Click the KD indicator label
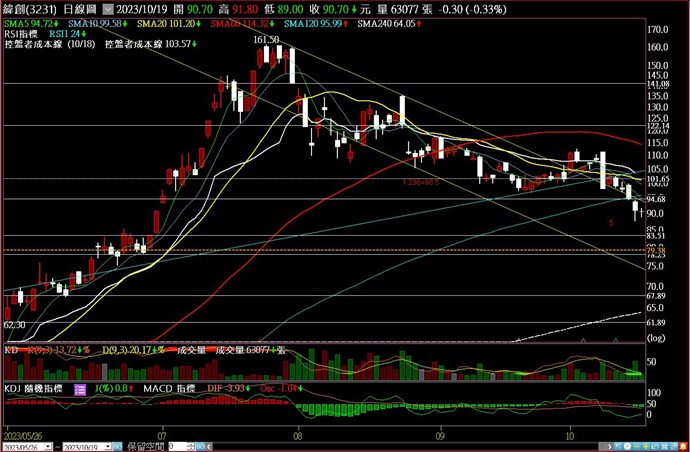690x452 pixels. (11, 351)
